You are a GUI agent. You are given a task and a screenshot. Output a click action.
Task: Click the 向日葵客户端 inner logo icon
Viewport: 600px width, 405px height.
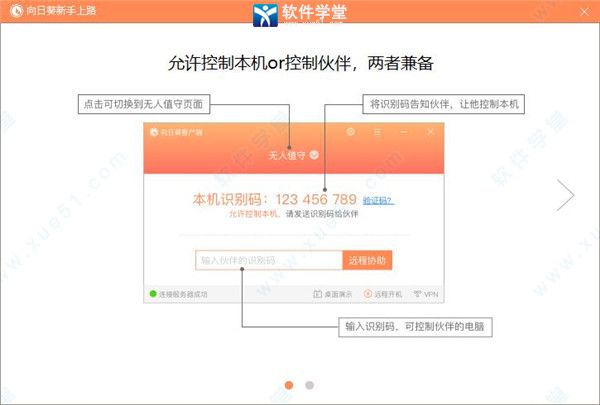click(x=154, y=132)
